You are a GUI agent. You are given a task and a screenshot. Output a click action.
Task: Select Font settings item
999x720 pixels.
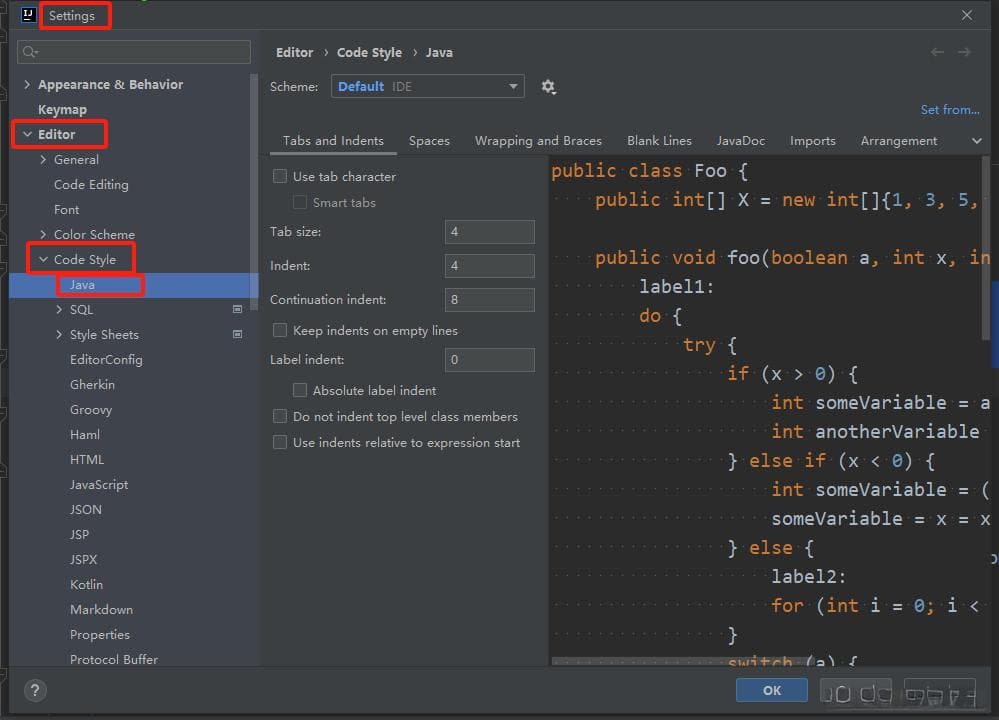click(x=66, y=209)
